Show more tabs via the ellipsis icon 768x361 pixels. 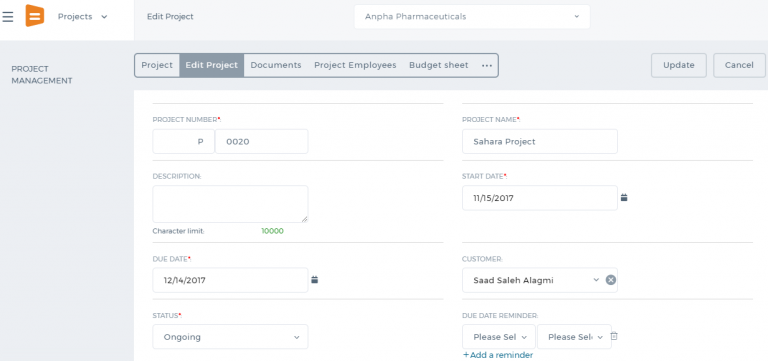point(486,66)
